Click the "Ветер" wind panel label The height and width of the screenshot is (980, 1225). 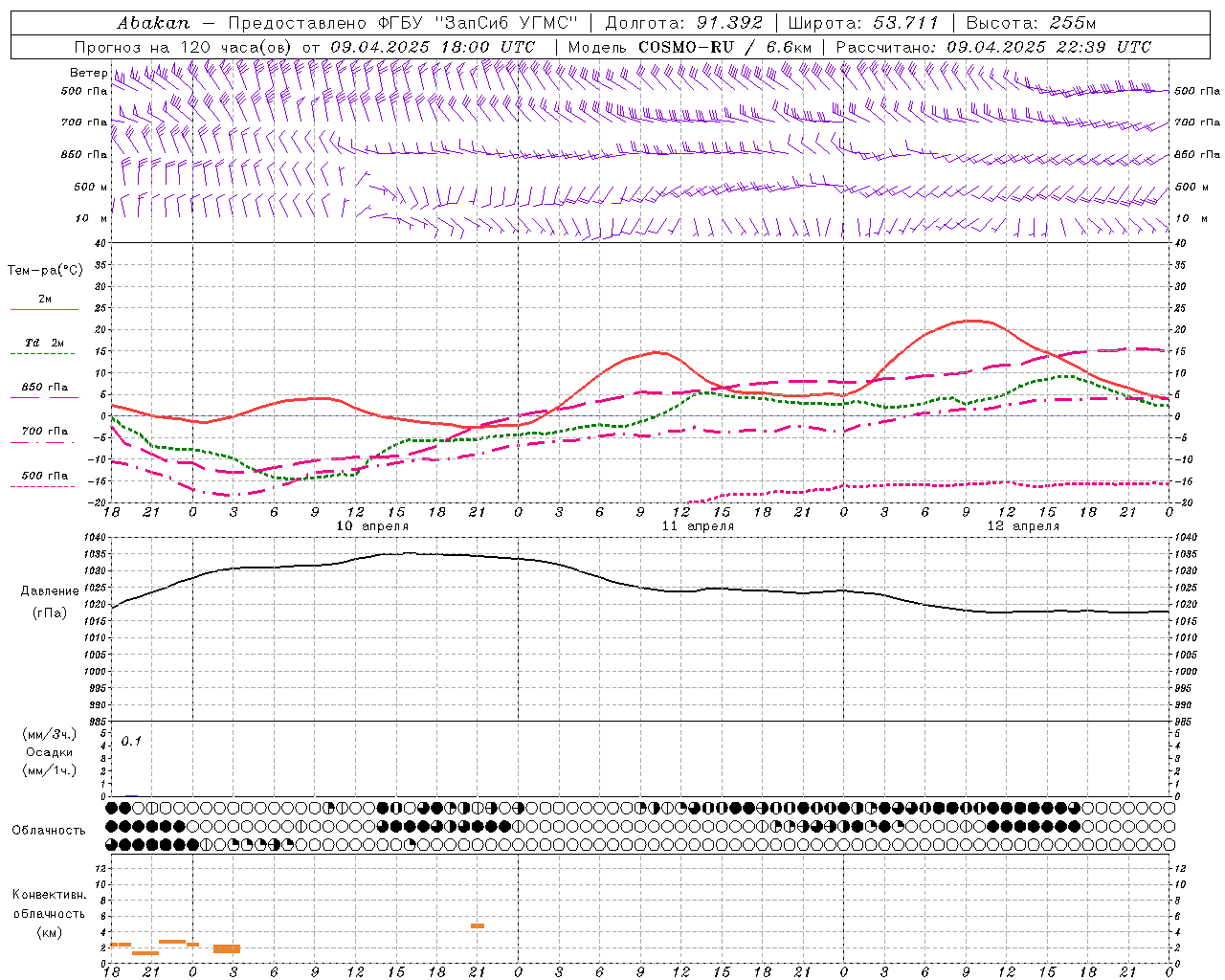[88, 73]
